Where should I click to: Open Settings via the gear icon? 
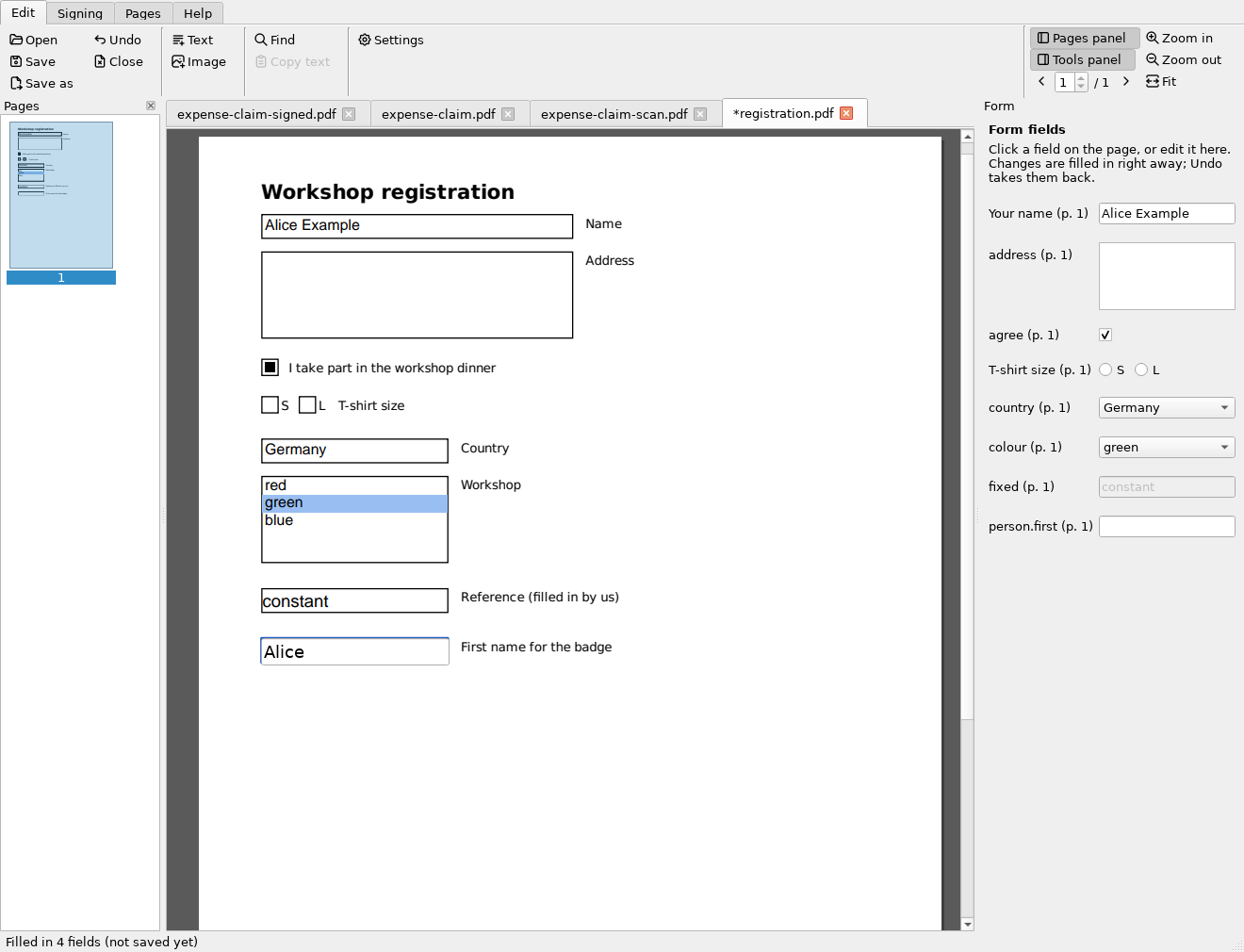tap(365, 40)
